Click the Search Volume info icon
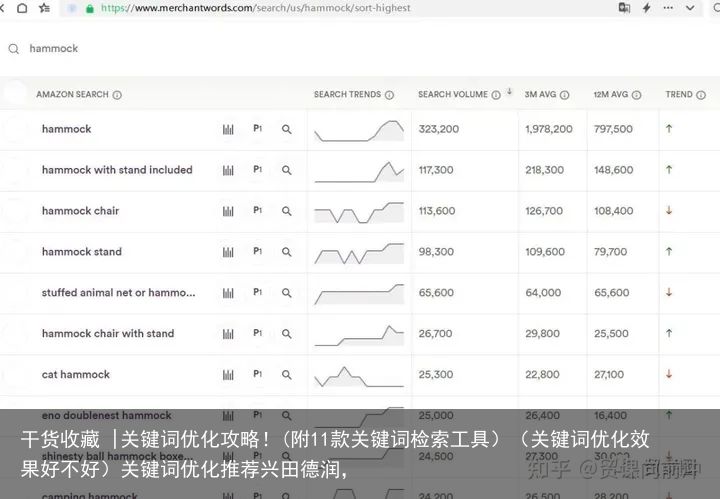The image size is (720, 499). click(496, 95)
